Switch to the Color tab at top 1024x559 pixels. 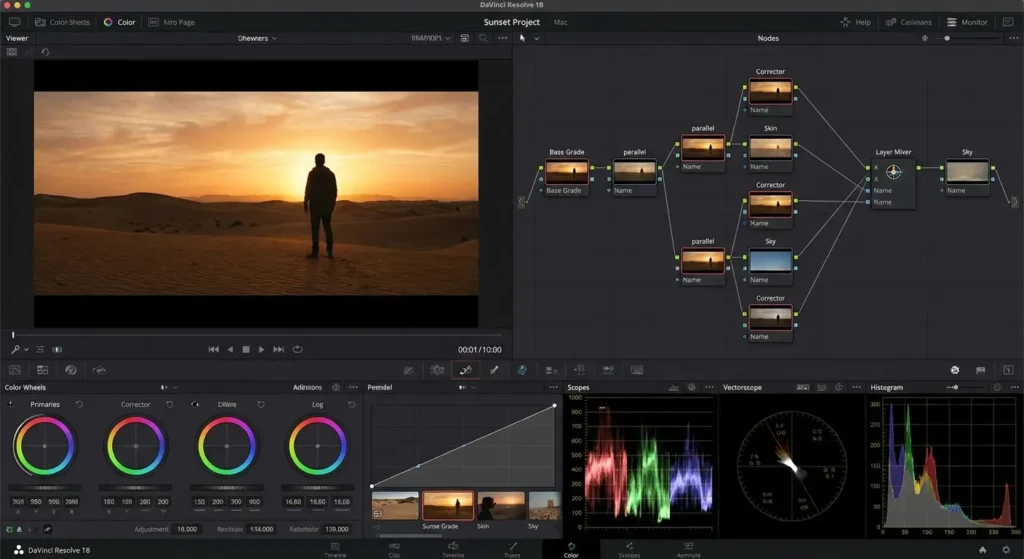pos(120,22)
